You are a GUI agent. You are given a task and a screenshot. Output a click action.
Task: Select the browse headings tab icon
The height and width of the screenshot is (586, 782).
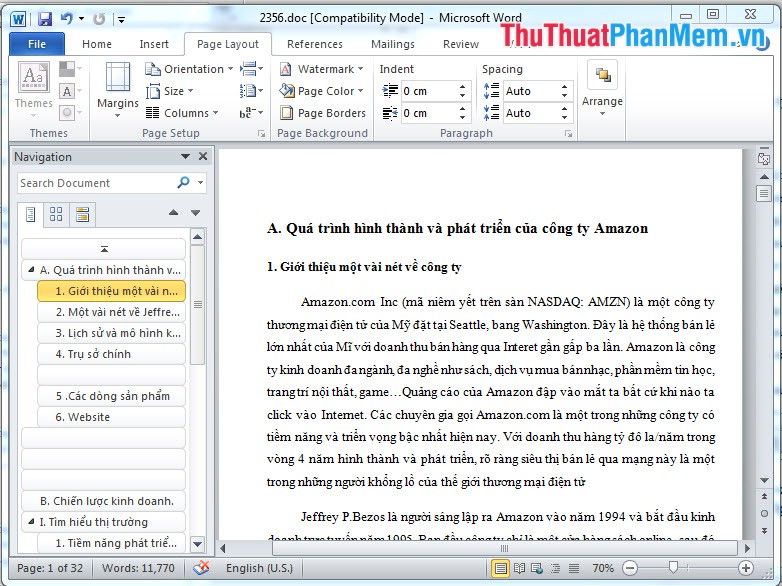pyautogui.click(x=30, y=214)
